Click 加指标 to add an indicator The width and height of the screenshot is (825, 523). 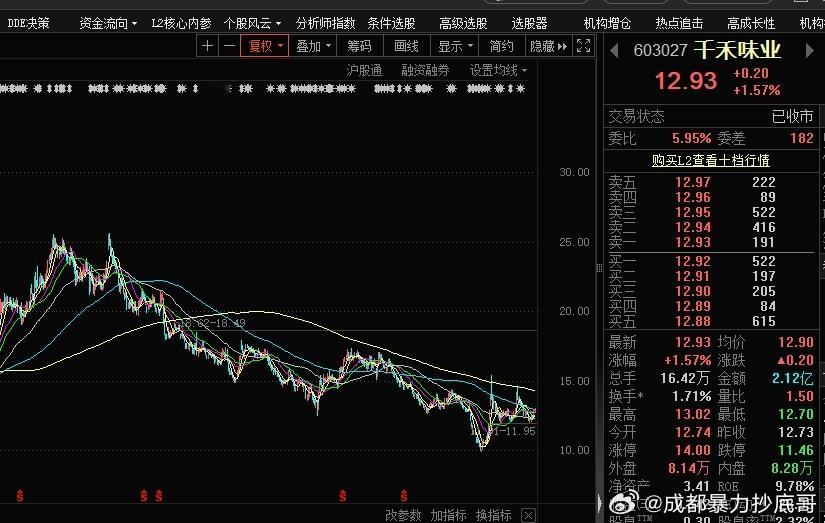point(448,515)
